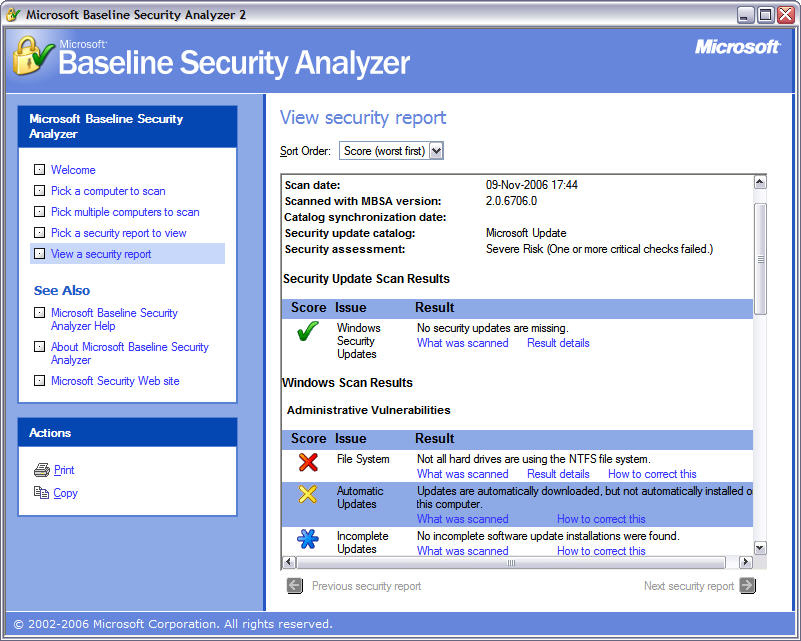
Task: Click the report's scroll down arrow
Action: pos(760,548)
